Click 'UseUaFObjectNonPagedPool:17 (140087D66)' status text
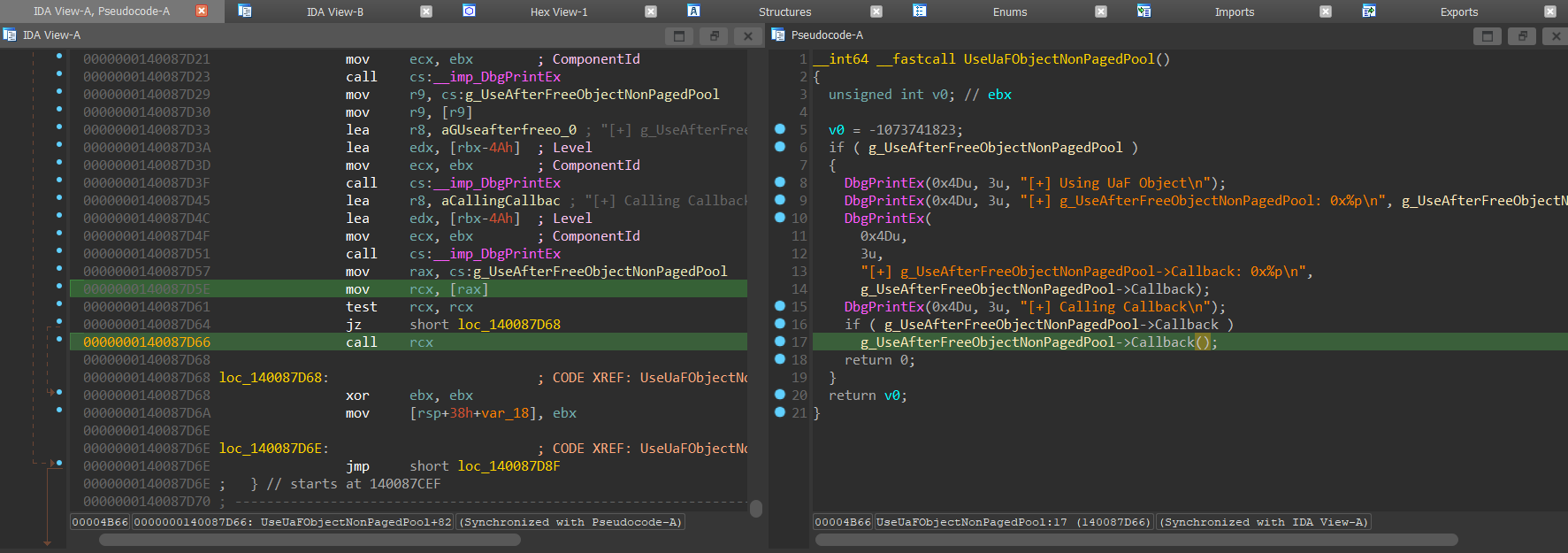Viewport: 1568px width, 553px height. (x=1013, y=522)
